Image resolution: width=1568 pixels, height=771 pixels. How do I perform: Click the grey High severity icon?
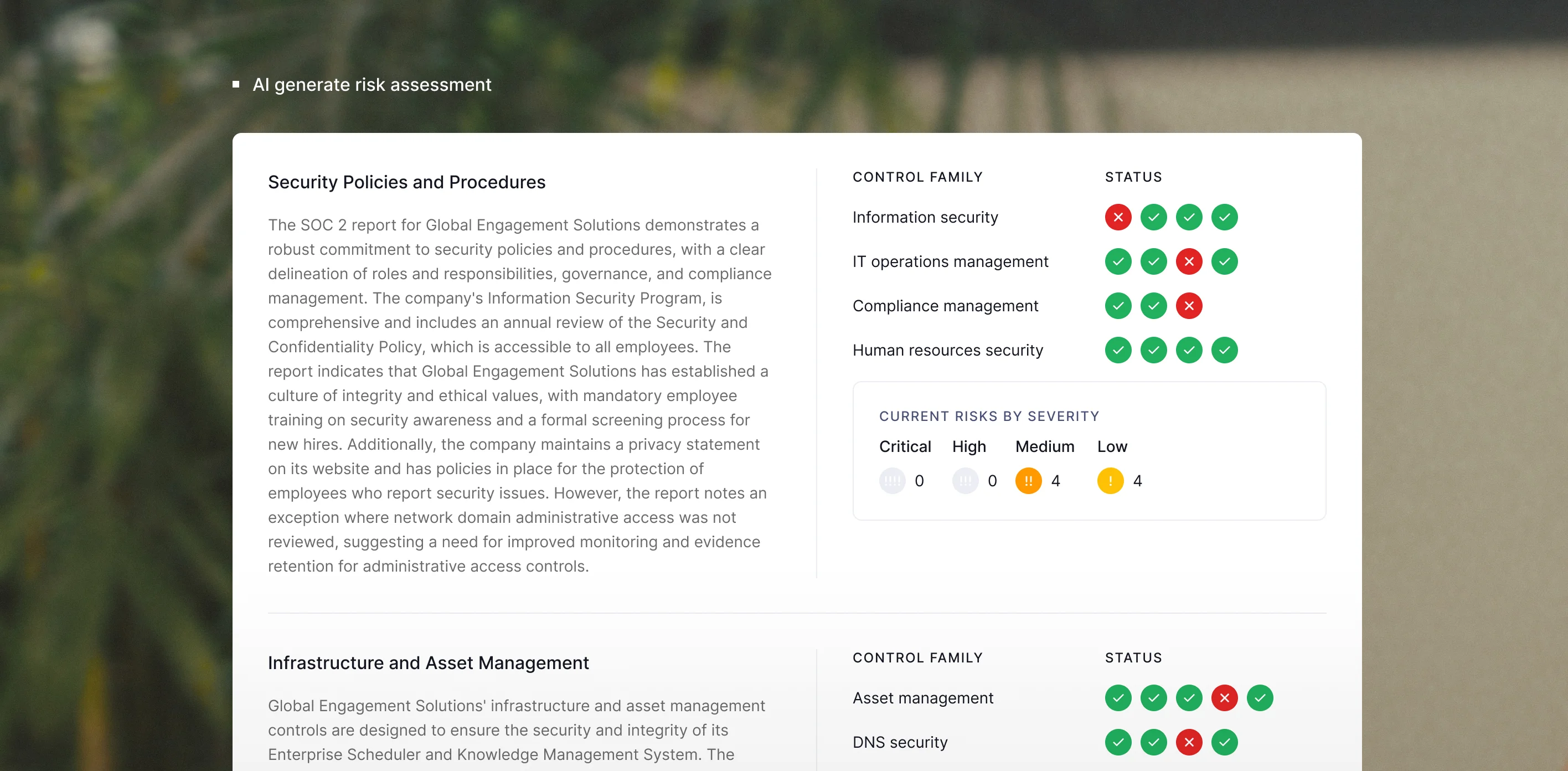click(x=966, y=481)
